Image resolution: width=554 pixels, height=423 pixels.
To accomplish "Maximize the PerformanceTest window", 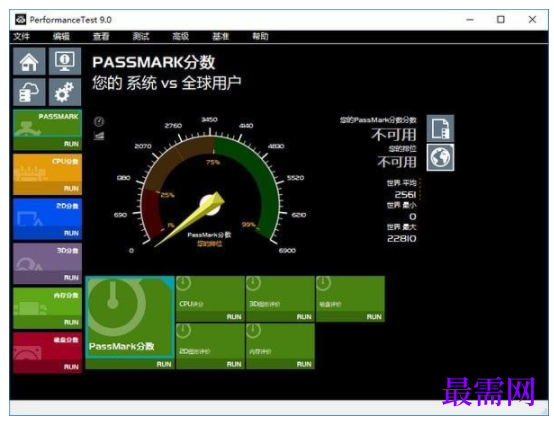I will [x=501, y=19].
